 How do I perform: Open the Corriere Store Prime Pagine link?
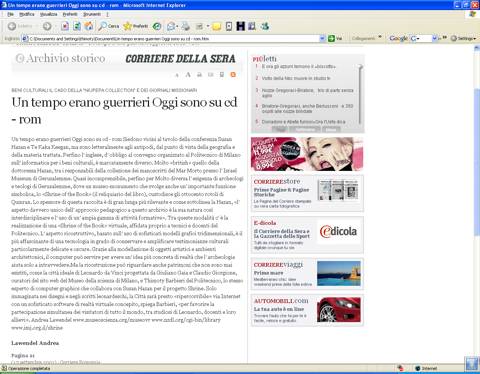coord(281,192)
